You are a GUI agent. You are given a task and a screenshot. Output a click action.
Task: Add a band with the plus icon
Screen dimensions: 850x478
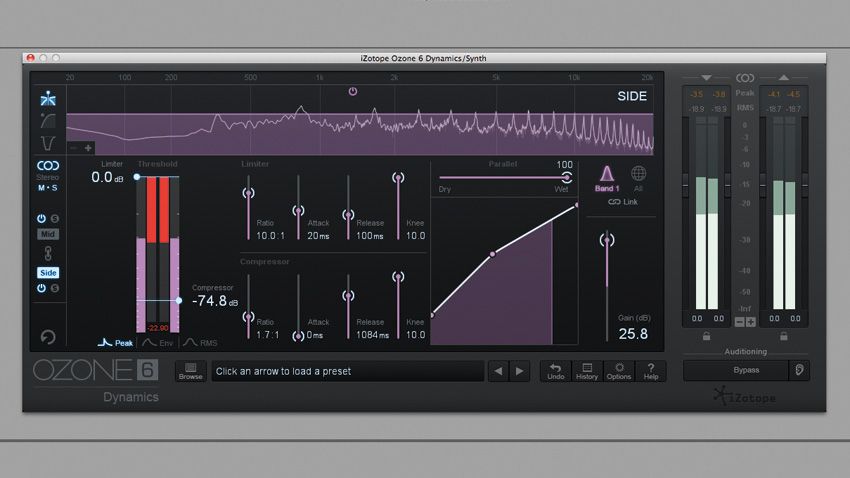[x=88, y=147]
